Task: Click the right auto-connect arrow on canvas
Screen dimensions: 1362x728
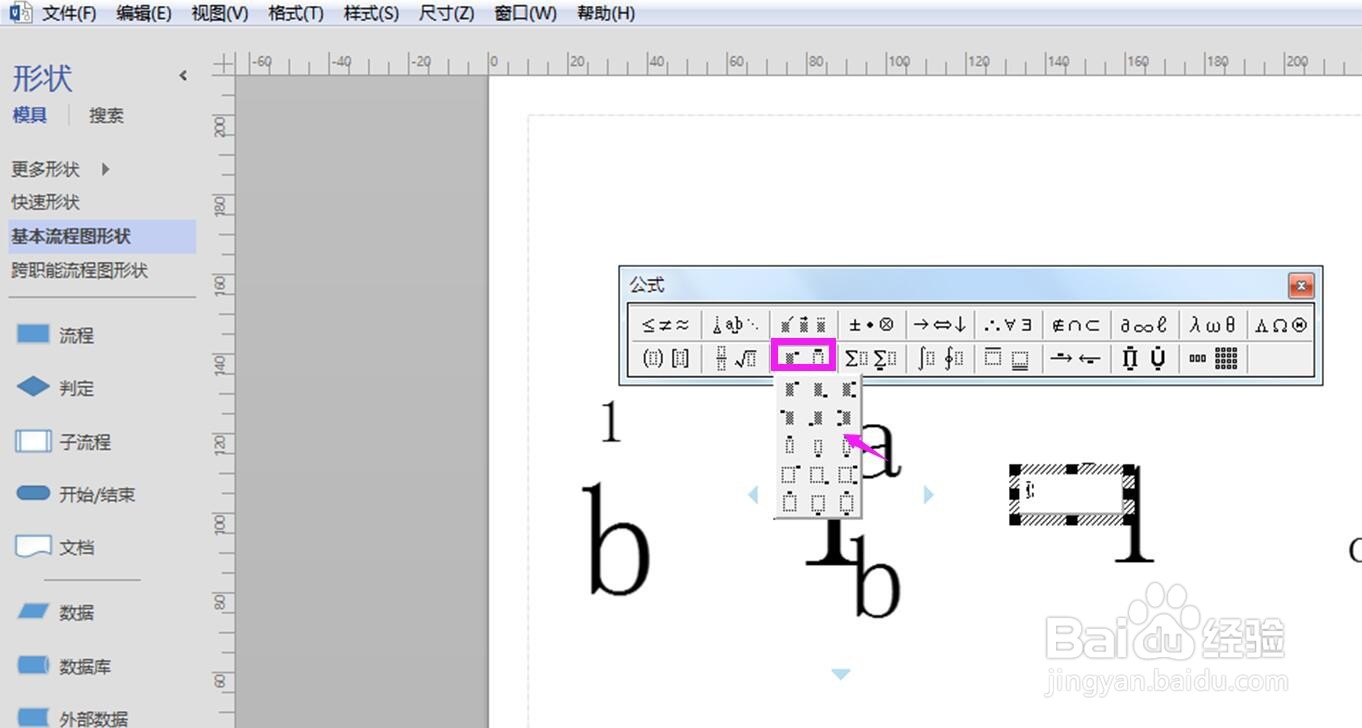Action: [x=928, y=494]
